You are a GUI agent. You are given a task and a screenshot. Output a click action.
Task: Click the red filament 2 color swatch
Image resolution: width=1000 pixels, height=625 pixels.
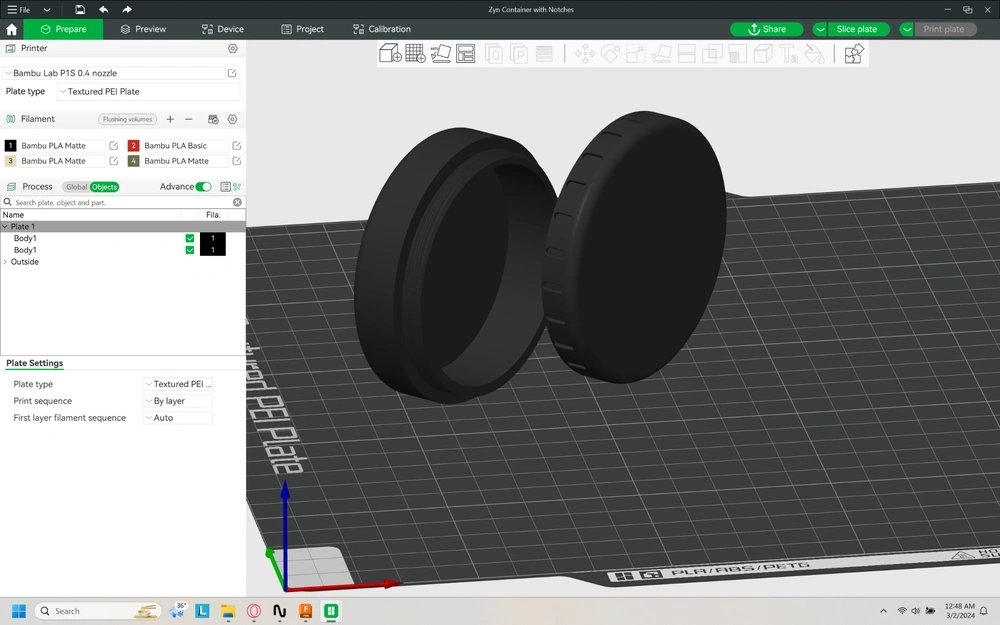click(133, 146)
